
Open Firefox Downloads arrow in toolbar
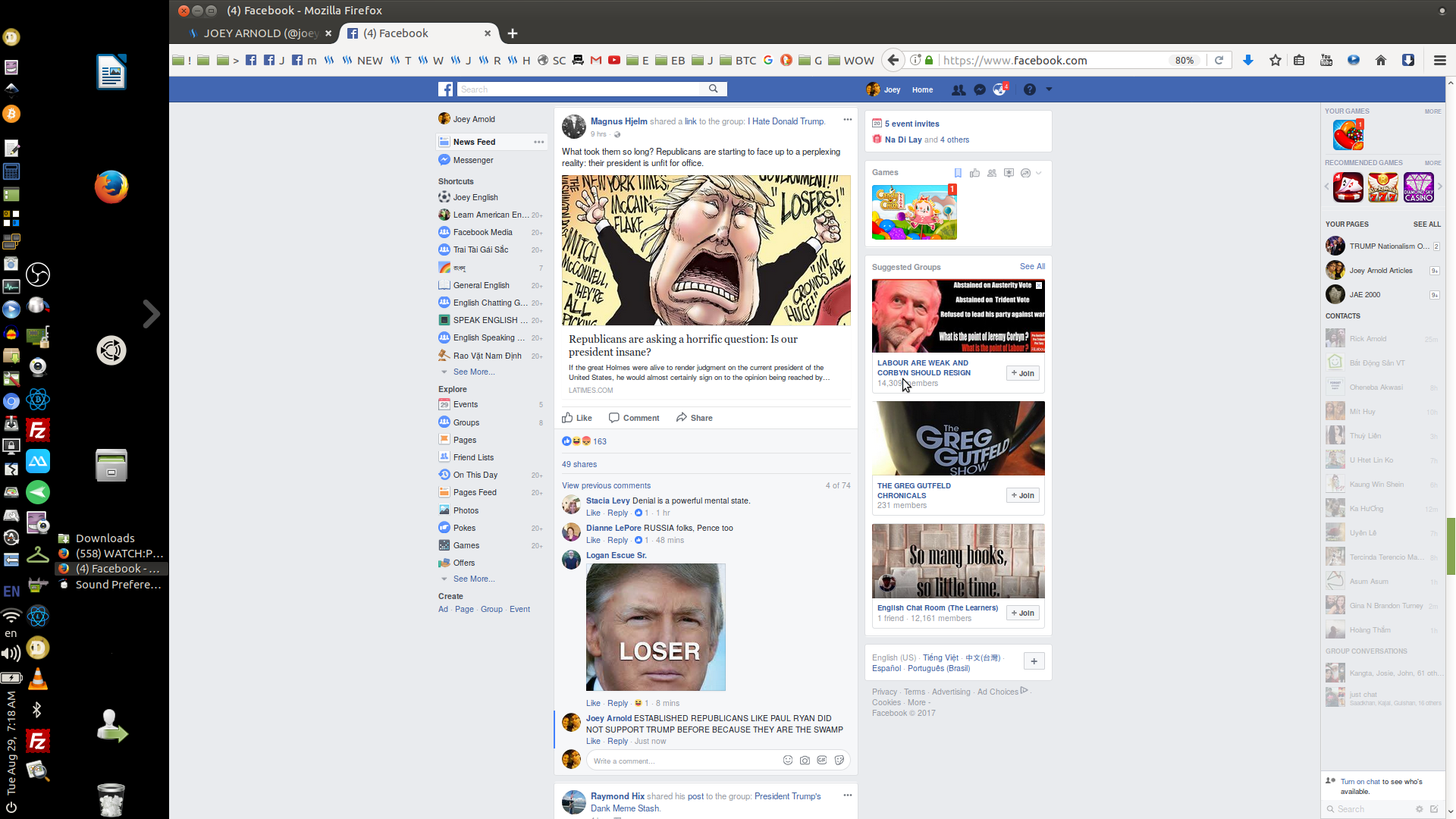click(x=1247, y=60)
